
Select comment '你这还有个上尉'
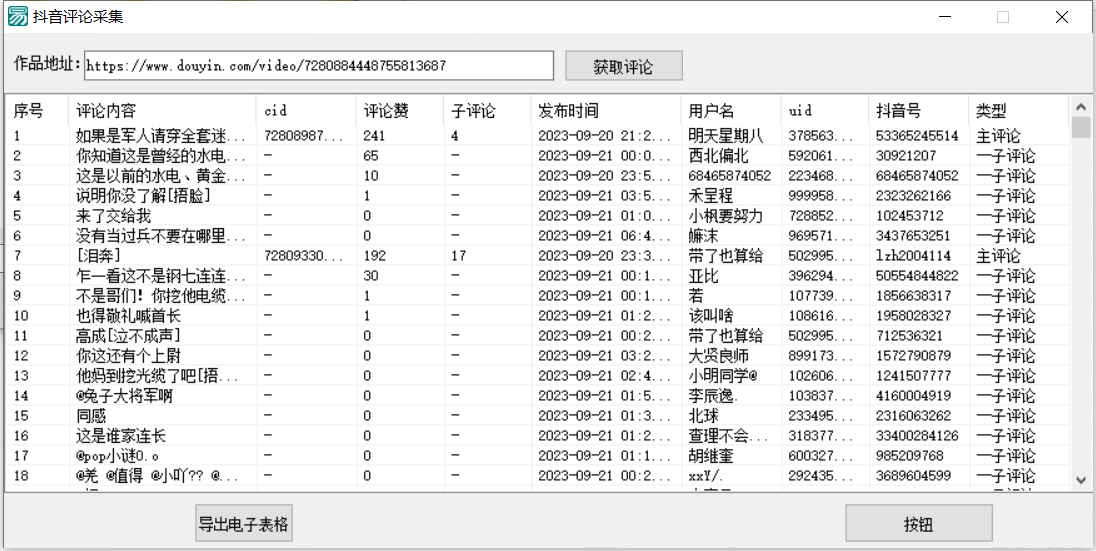click(128, 356)
